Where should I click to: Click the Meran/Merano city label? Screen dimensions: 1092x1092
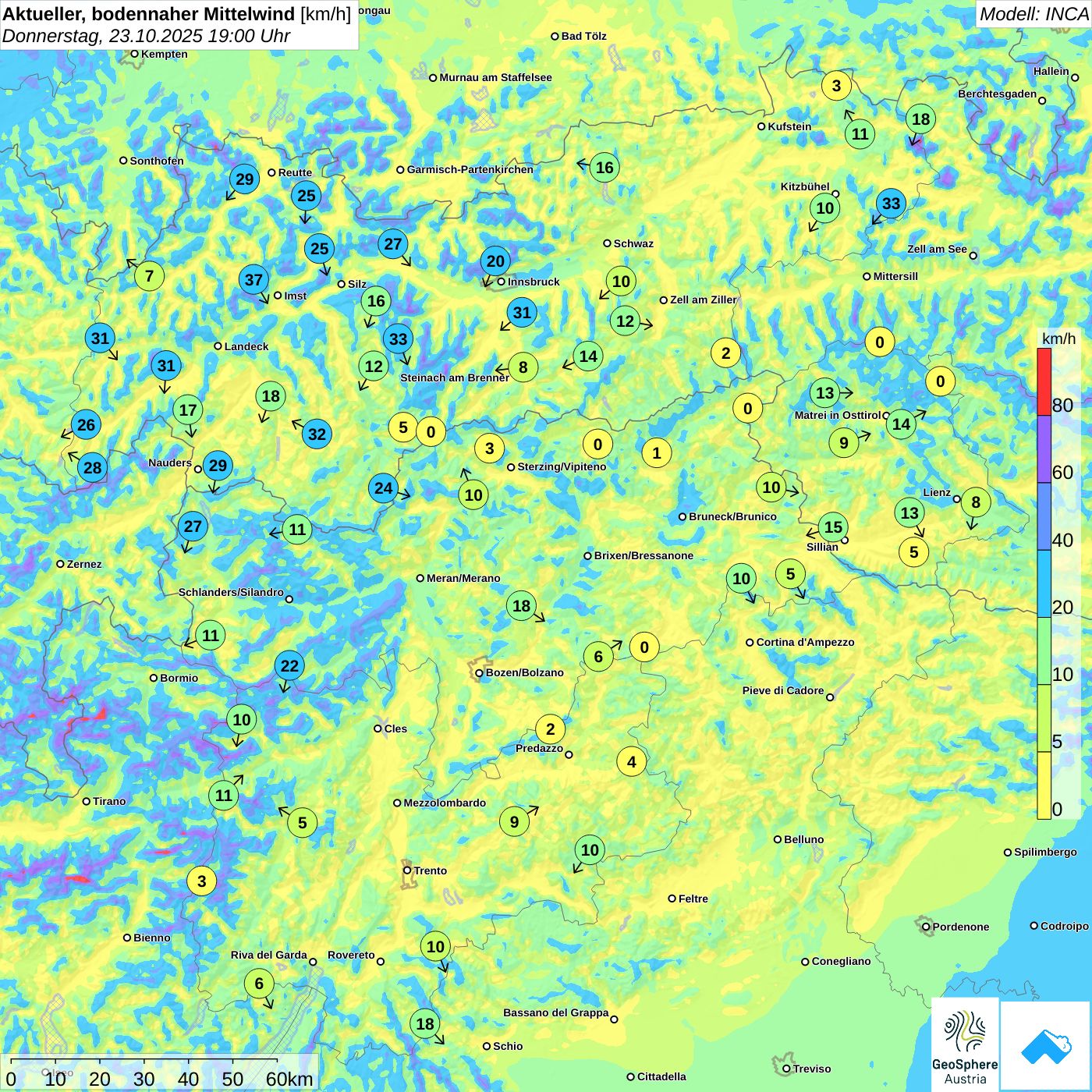[463, 578]
